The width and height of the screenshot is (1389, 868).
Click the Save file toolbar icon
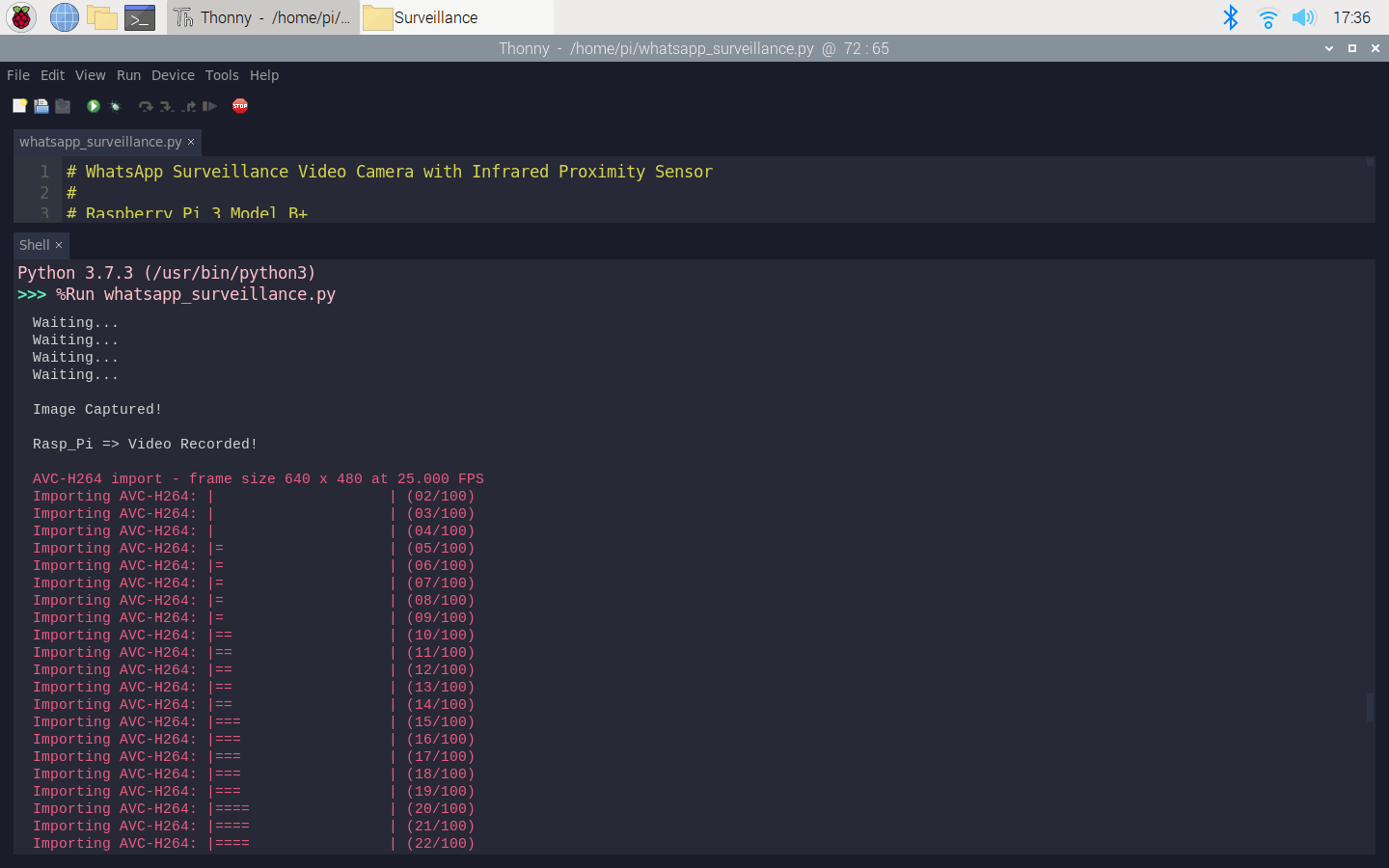(x=63, y=106)
